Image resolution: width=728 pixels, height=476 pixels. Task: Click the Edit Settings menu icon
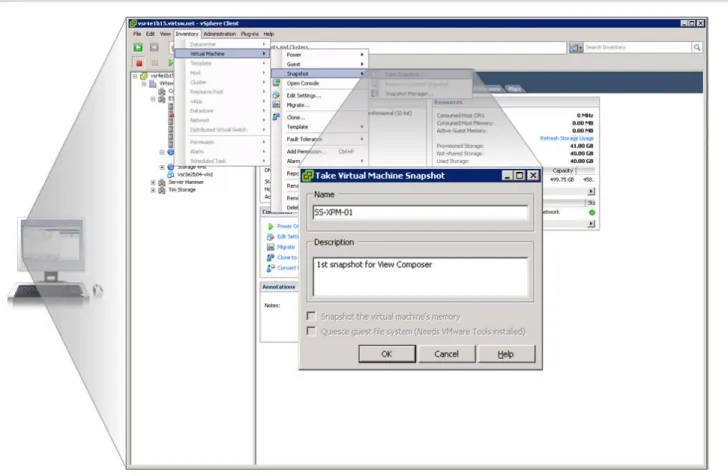click(x=276, y=95)
